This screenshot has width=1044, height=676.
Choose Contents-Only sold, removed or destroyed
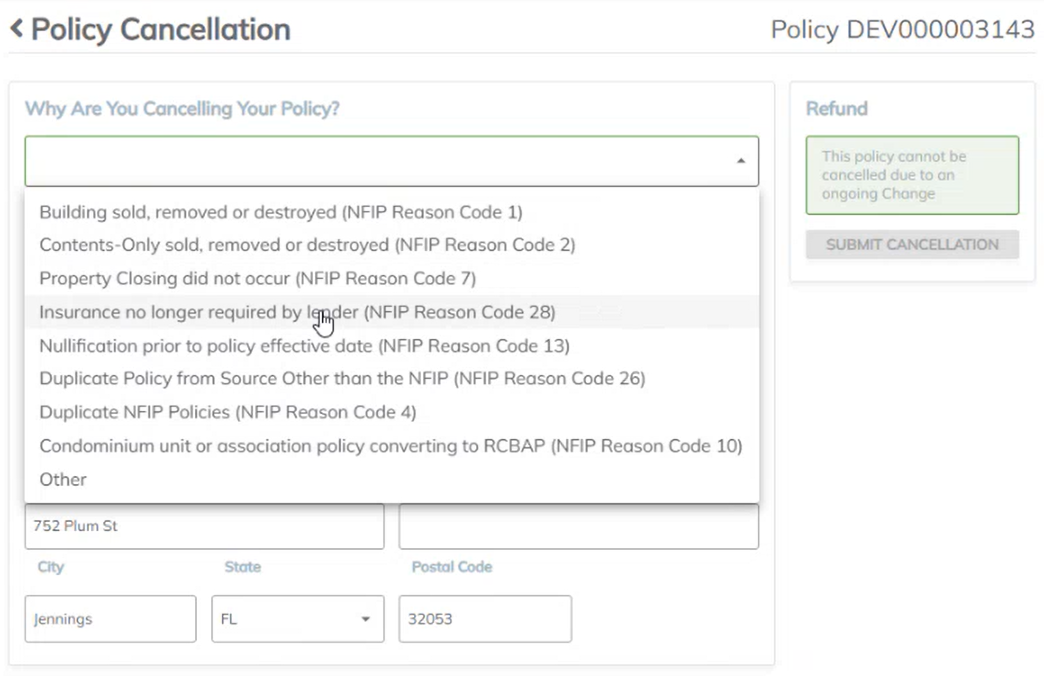point(306,245)
